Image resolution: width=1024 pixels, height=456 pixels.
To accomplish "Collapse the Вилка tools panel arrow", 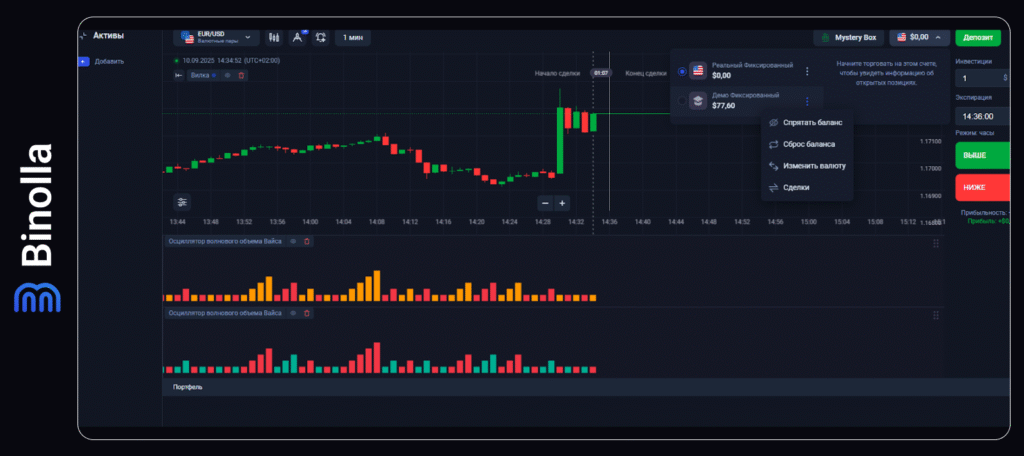I will click(179, 75).
